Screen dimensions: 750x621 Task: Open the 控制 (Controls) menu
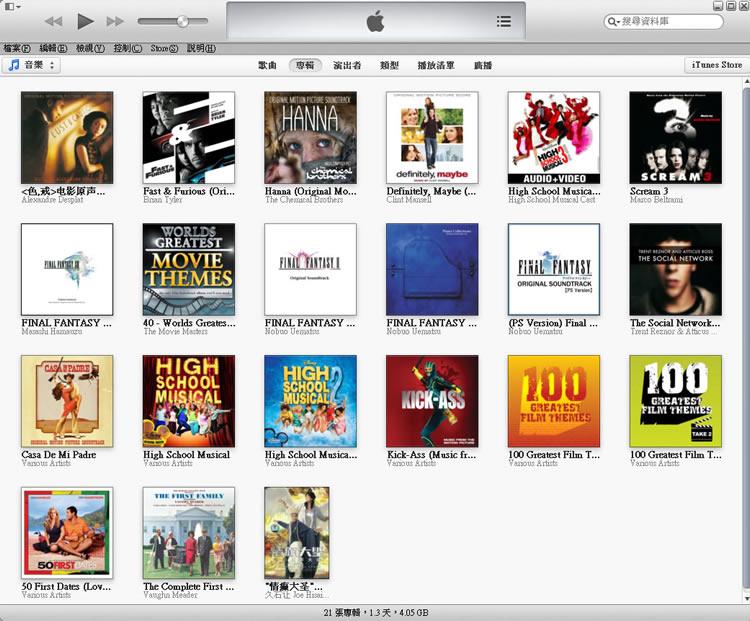(128, 48)
